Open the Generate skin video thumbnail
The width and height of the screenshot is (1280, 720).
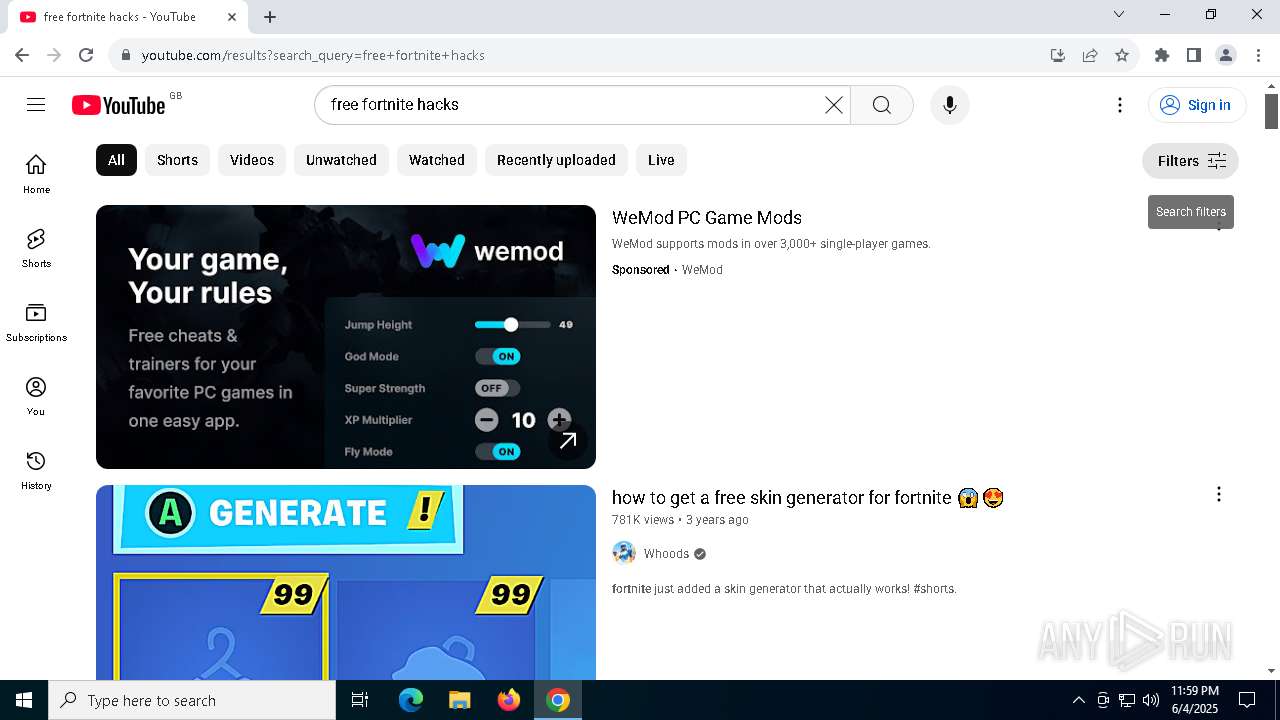[346, 583]
